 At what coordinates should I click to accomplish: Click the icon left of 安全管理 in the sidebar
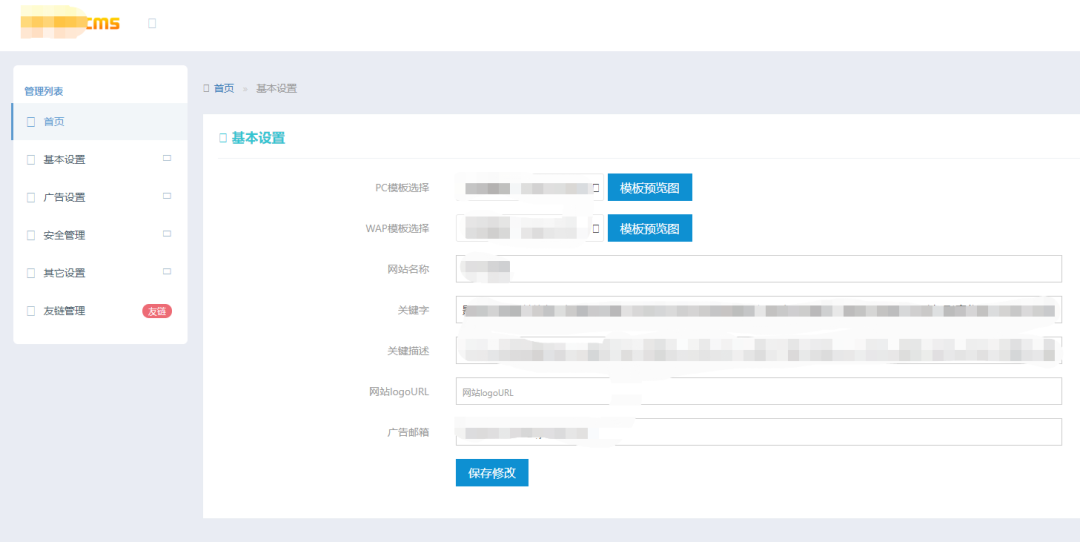point(31,236)
